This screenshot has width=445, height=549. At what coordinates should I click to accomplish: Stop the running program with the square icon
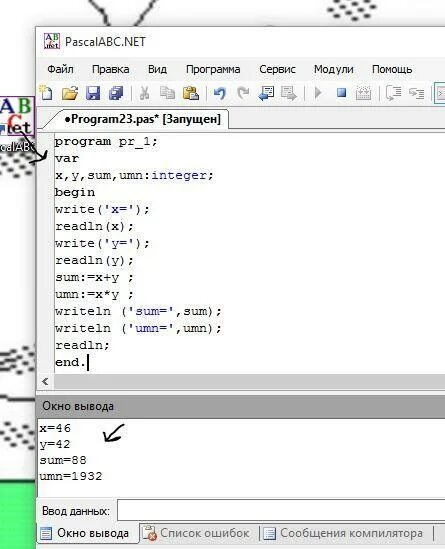click(341, 93)
